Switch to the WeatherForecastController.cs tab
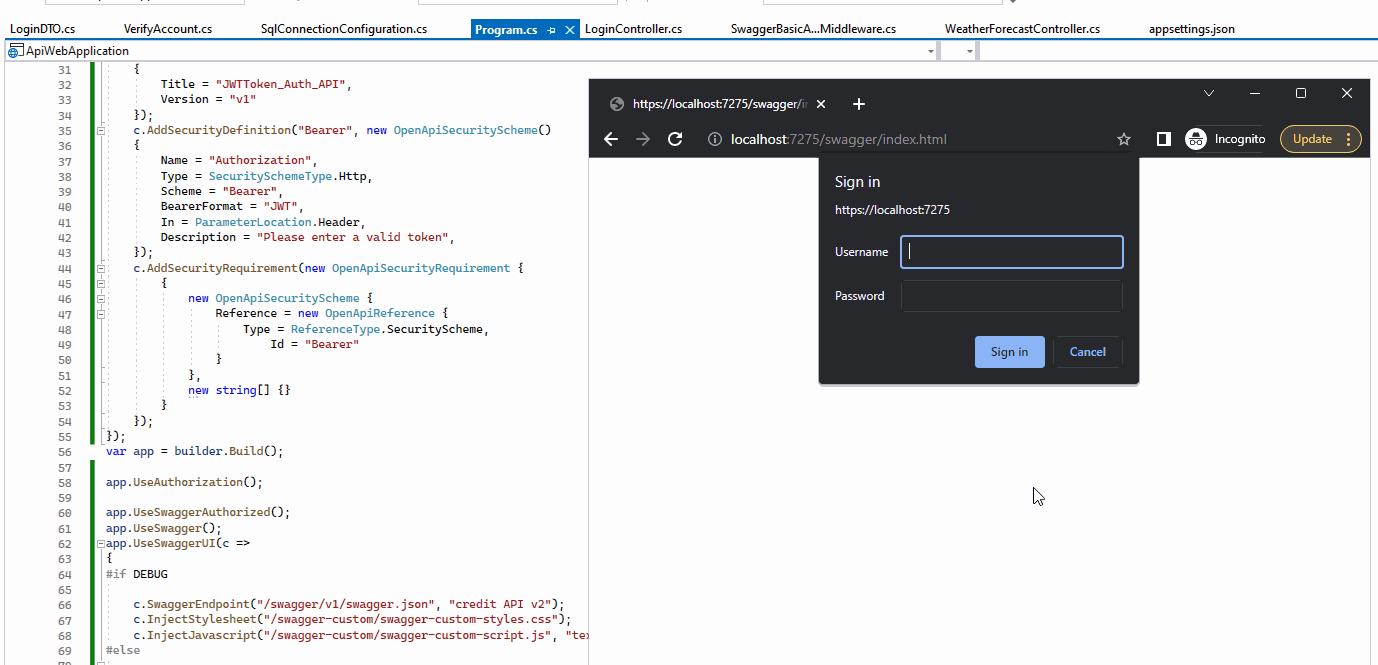Image resolution: width=1378 pixels, height=665 pixels. coord(1022,29)
